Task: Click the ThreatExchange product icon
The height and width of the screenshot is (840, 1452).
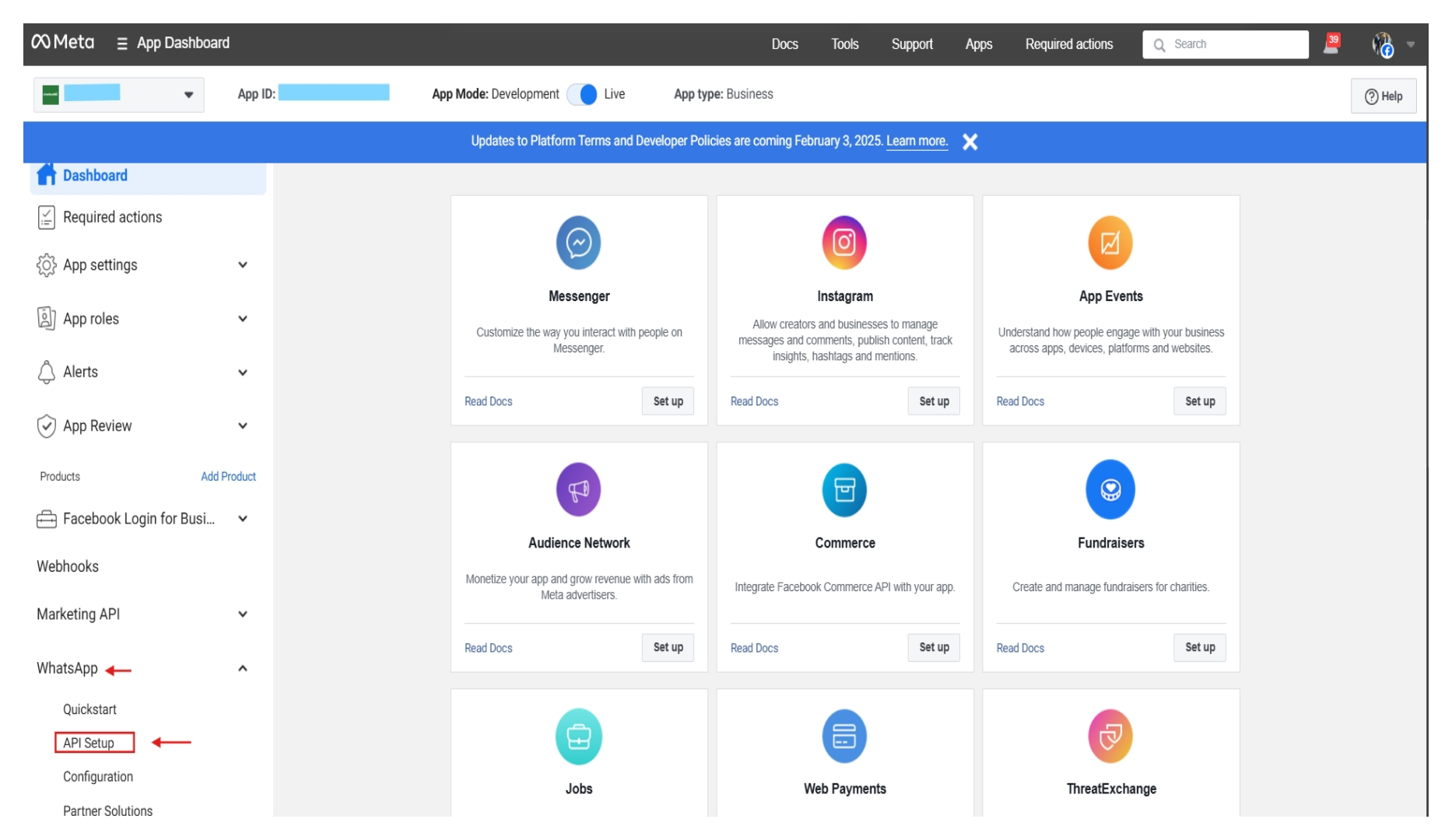Action: (x=1110, y=736)
